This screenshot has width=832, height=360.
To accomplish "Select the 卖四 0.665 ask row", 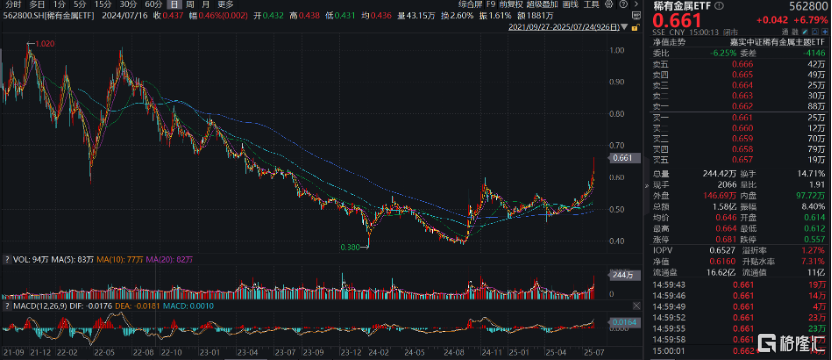I will [x=739, y=75].
